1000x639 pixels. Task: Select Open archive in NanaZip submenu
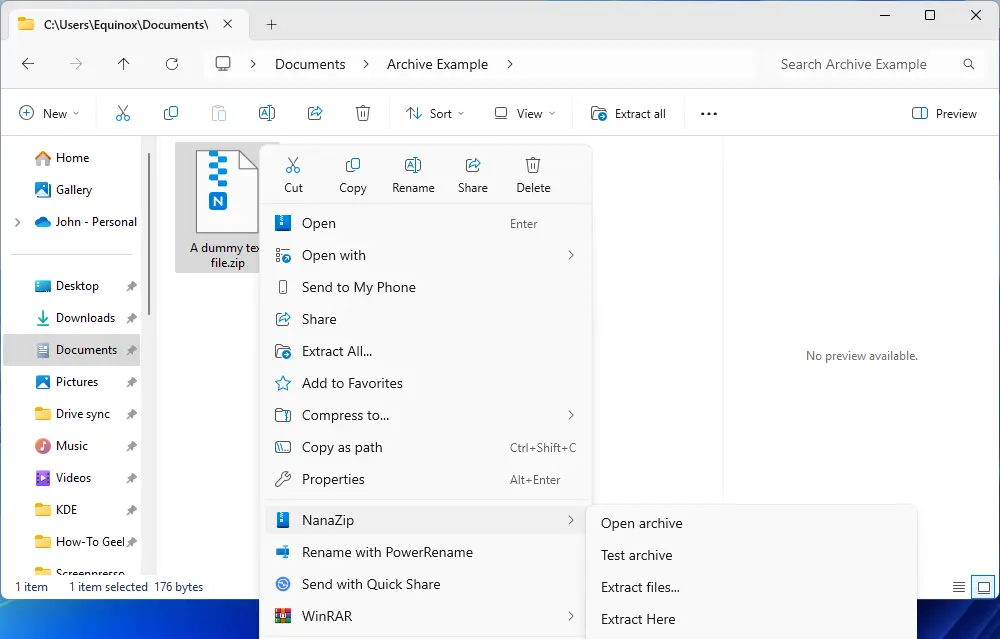coord(751,524)
